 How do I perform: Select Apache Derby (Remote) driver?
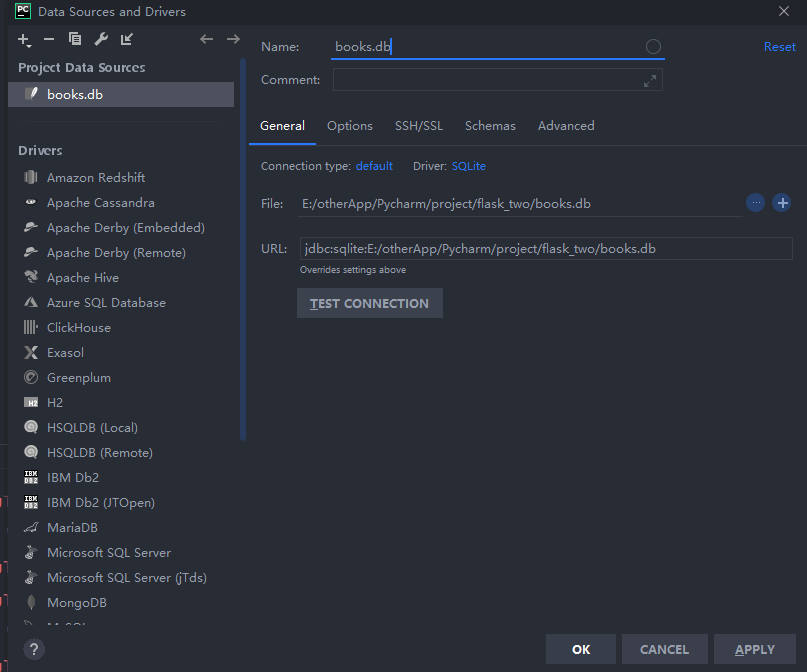point(121,253)
